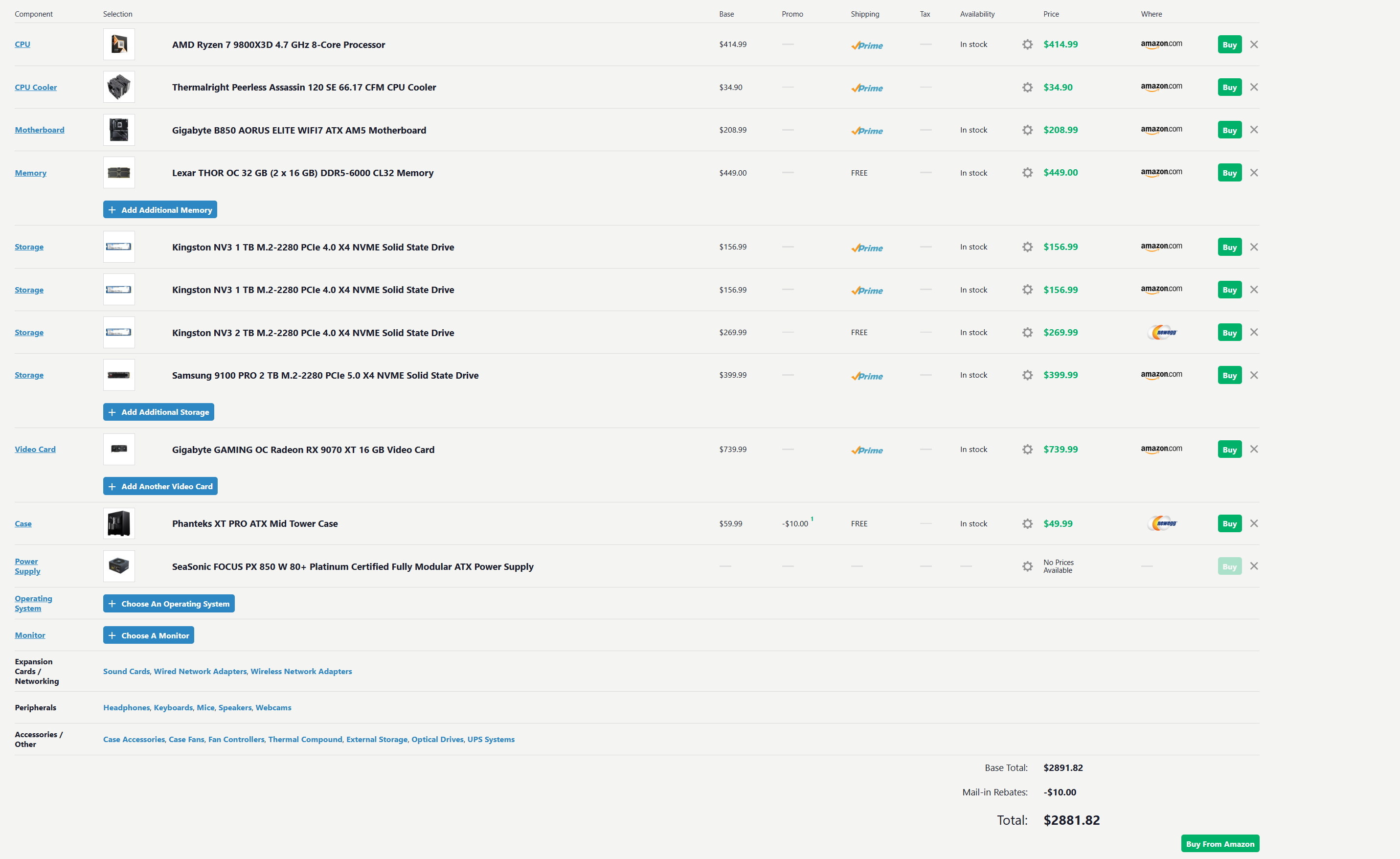Buy the Thermalright Peerless Assassin cooler
Viewport: 1400px width, 859px height.
pyautogui.click(x=1230, y=87)
